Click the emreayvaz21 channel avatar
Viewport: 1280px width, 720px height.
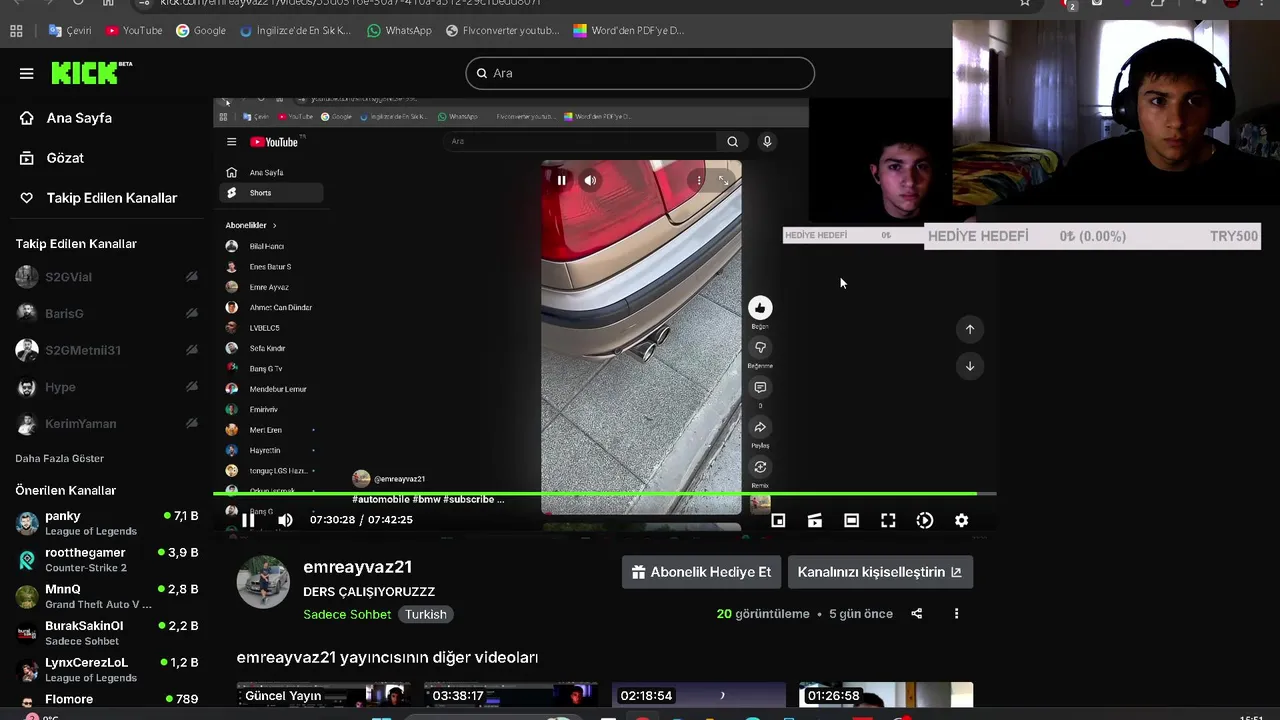point(263,582)
